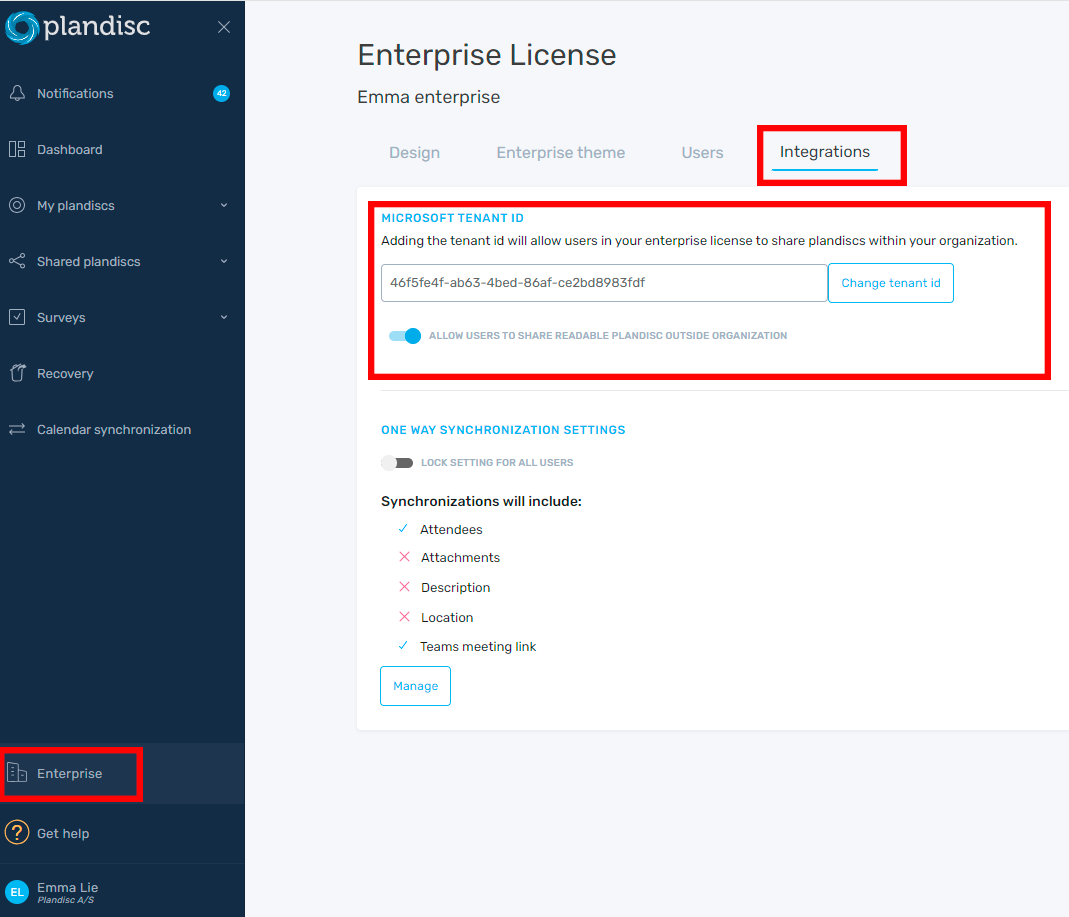
Task: Click the Teams meeting link check icon
Action: 403,646
